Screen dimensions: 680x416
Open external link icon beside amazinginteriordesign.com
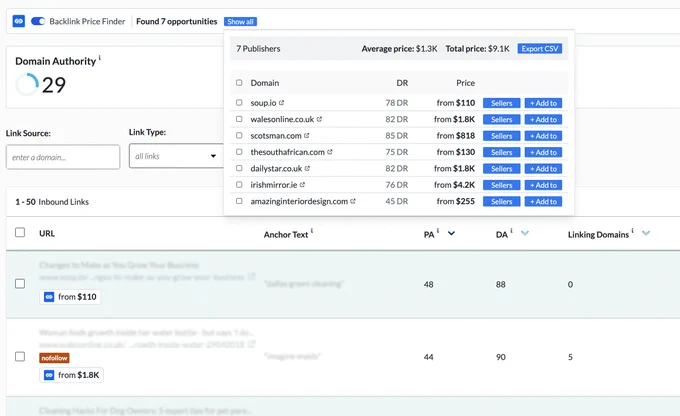click(x=353, y=201)
